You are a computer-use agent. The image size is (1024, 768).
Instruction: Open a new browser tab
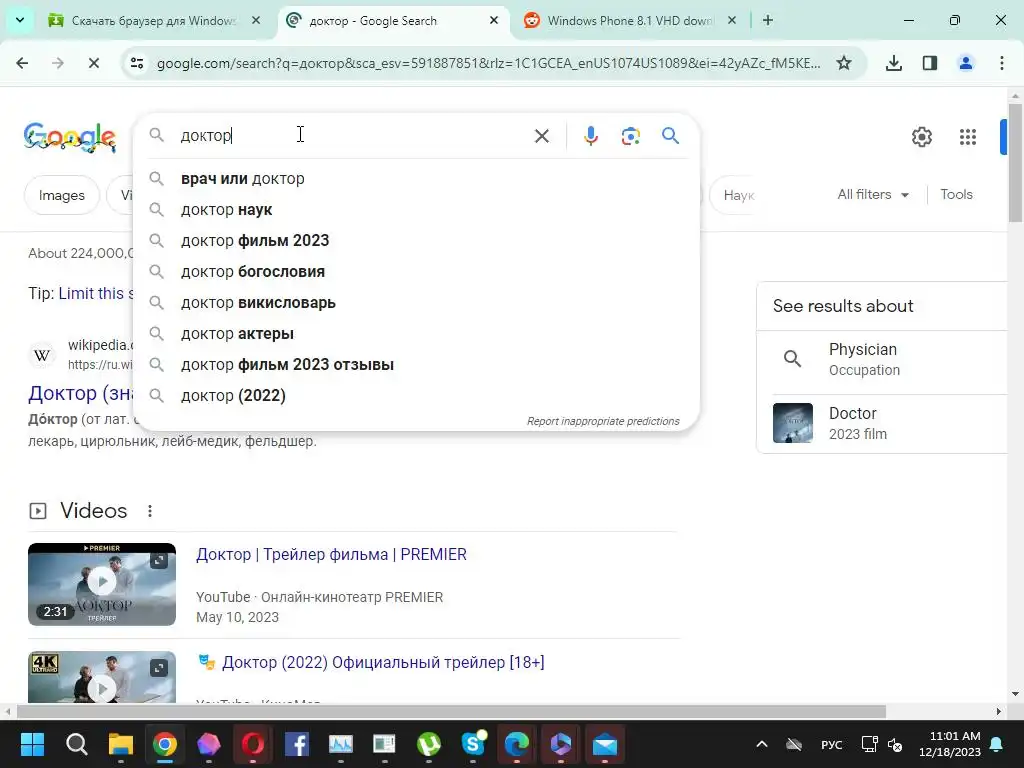(768, 20)
